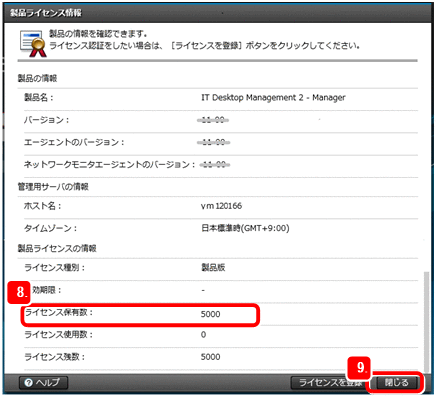Screen dimensions: 437x399
Task: Click the エージェントのバージョン label
Action: pos(74,142)
